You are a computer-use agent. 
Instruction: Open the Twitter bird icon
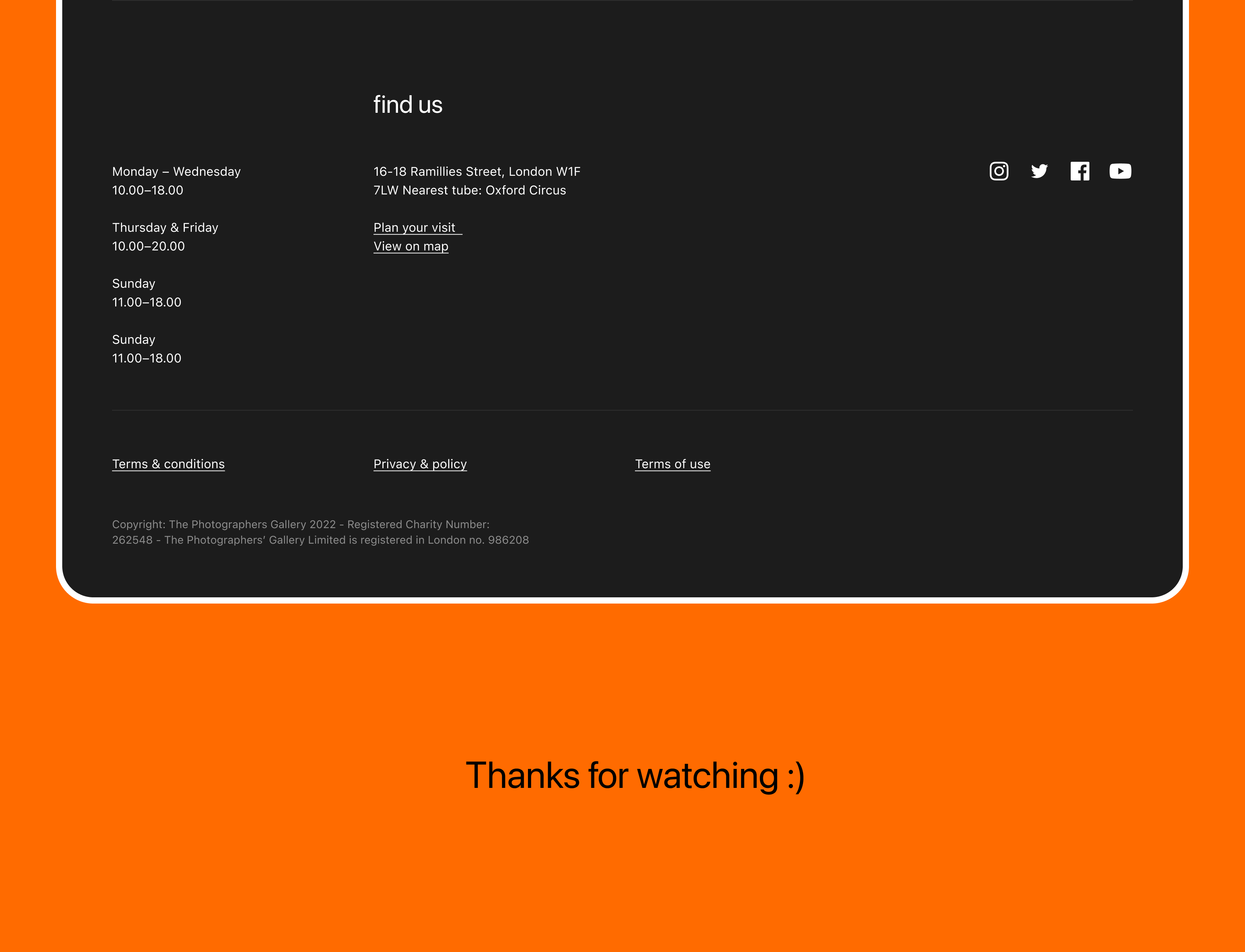tap(1039, 171)
